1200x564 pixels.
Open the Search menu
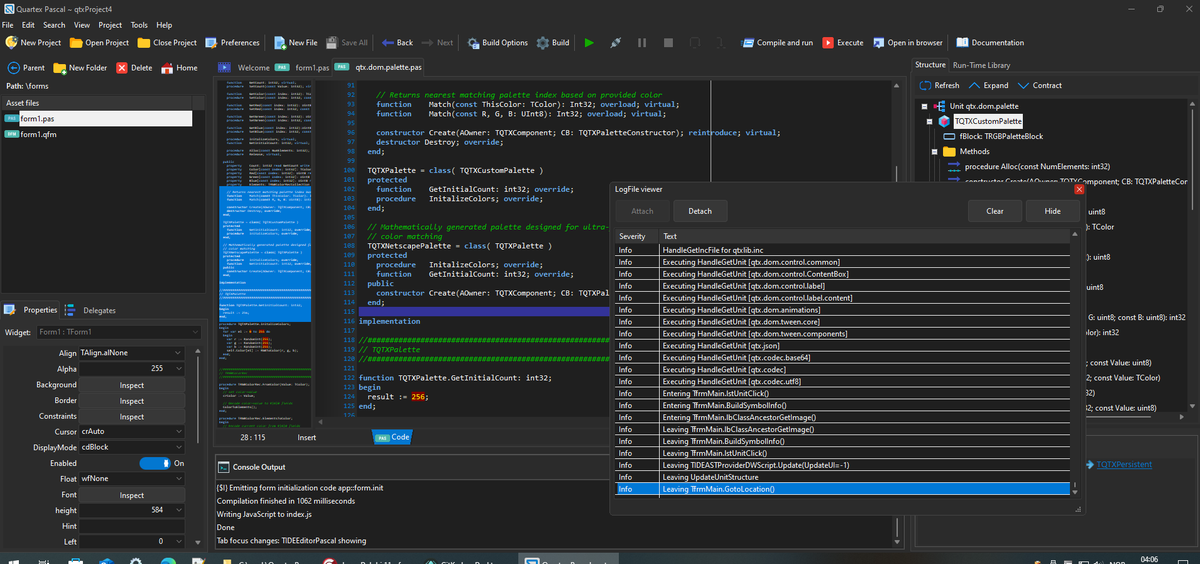(x=54, y=25)
